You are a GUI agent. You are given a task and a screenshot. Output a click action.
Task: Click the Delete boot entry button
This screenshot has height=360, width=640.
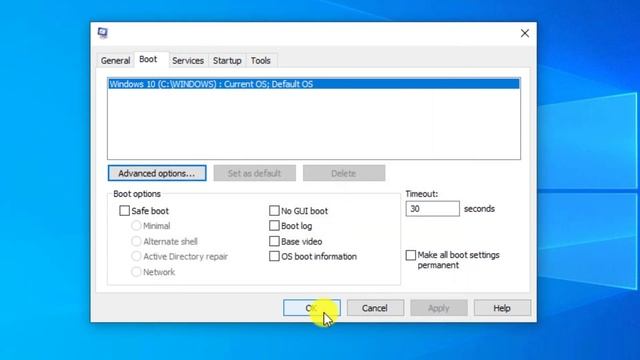344,173
